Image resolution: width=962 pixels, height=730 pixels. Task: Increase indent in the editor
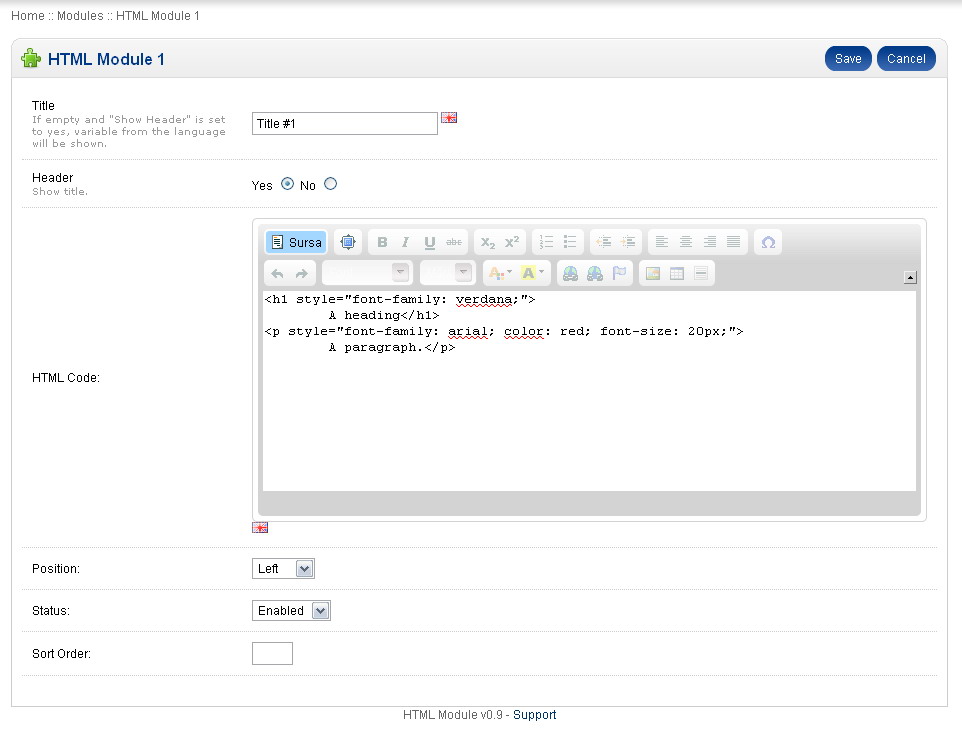[628, 242]
